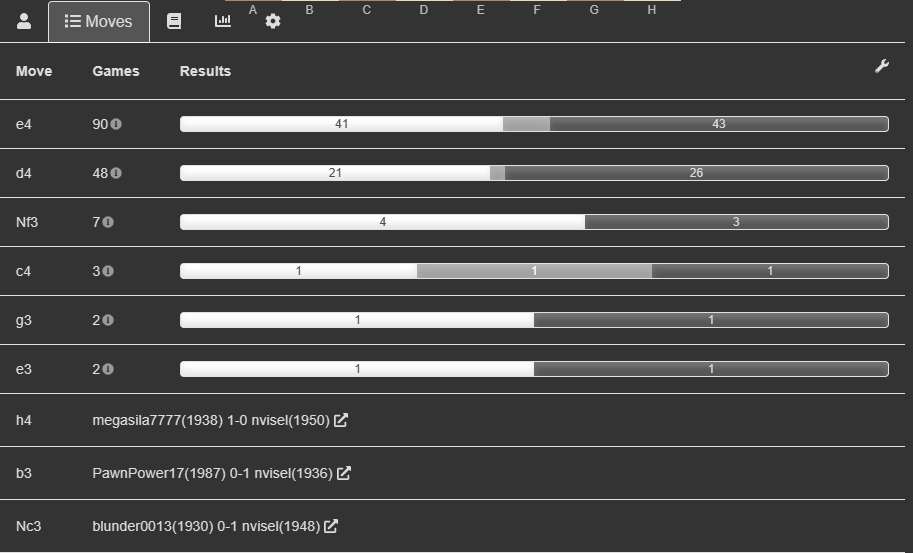Click white wins segment in e3 results bar
The width and height of the screenshot is (913, 553).
pos(357,368)
